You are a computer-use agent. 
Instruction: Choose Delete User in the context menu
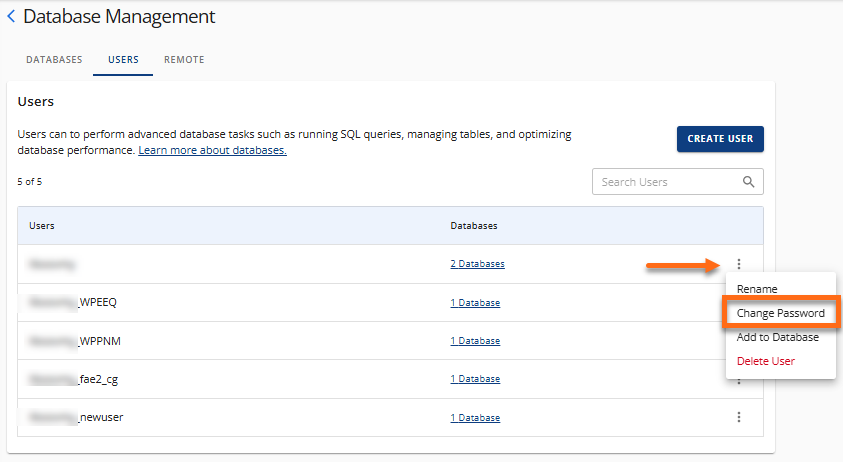766,361
